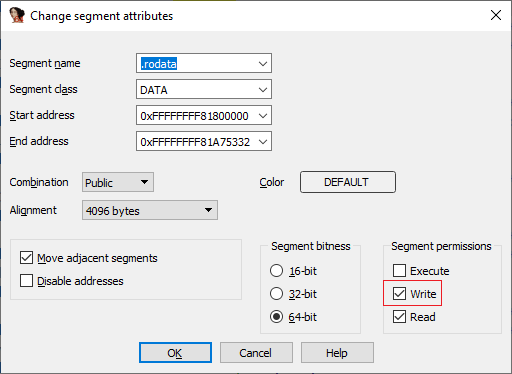This screenshot has height=374, width=512.
Task: Open the End address dropdown arrow
Action: (x=263, y=142)
